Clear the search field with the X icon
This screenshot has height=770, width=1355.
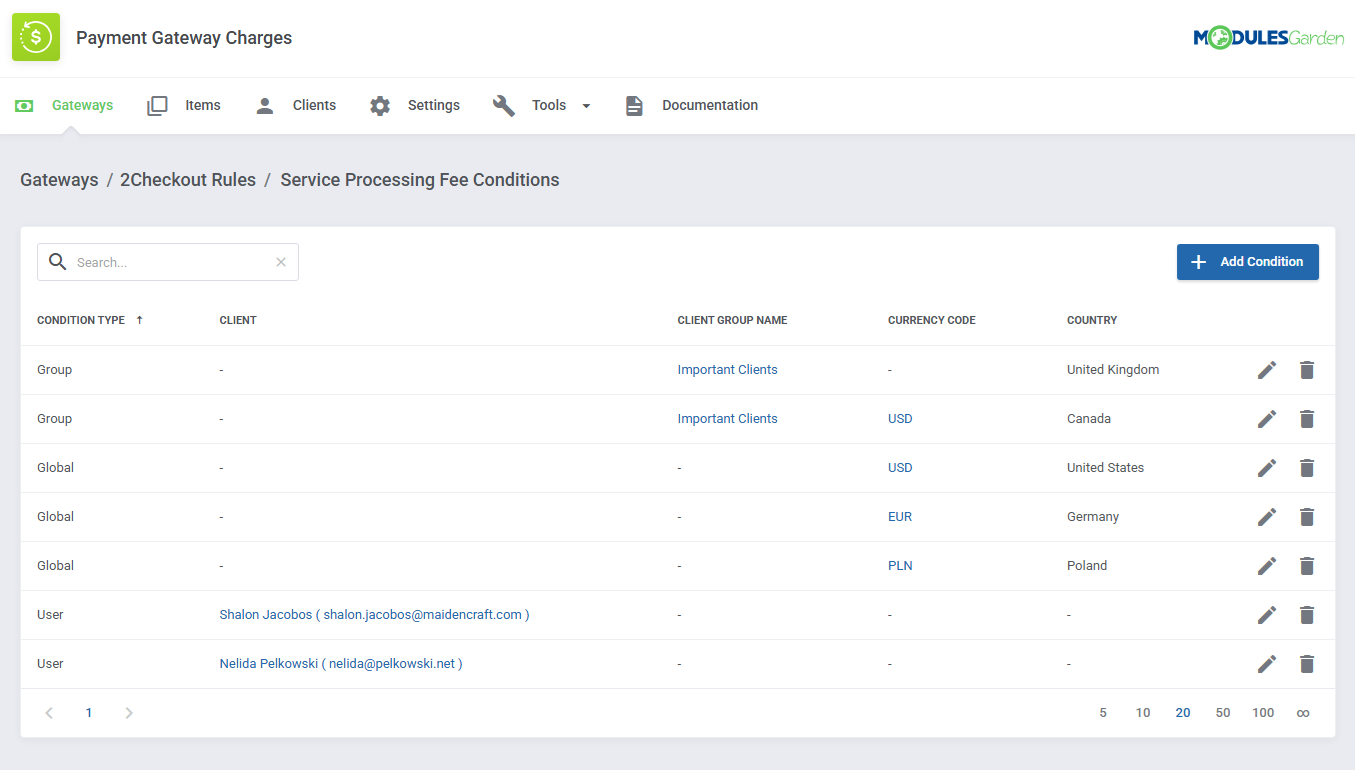click(x=280, y=261)
